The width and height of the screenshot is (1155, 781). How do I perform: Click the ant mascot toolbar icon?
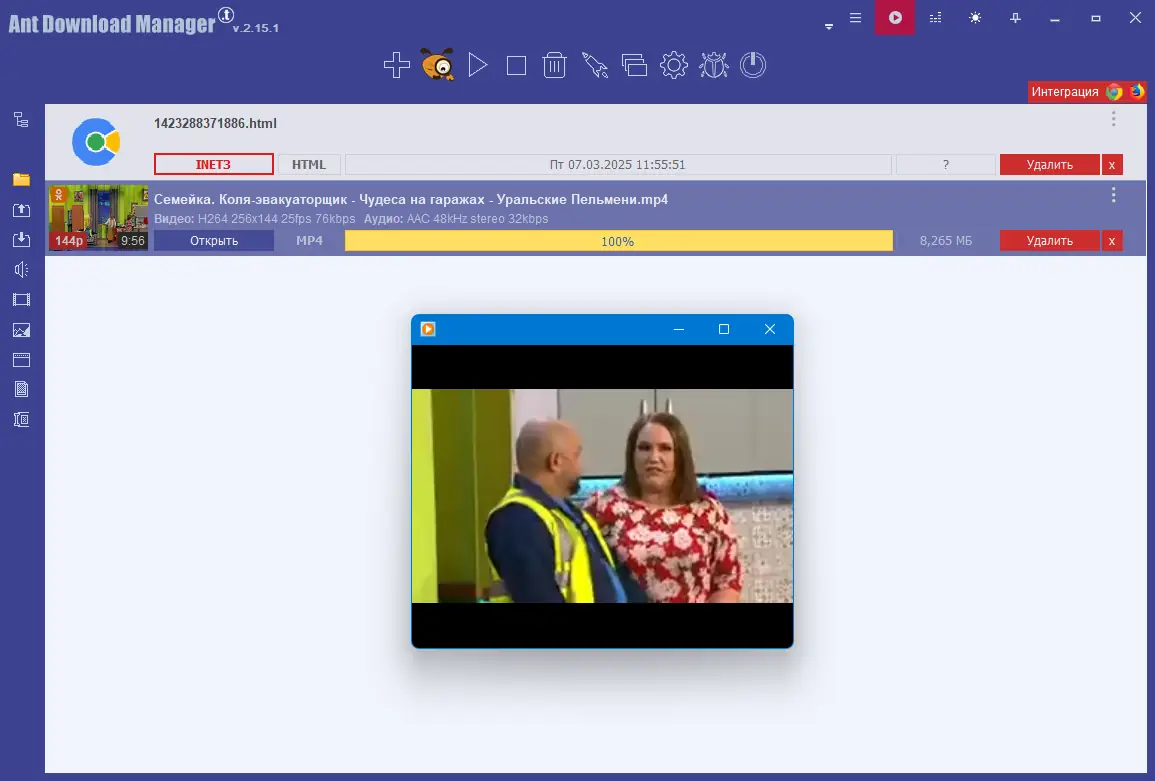point(438,64)
